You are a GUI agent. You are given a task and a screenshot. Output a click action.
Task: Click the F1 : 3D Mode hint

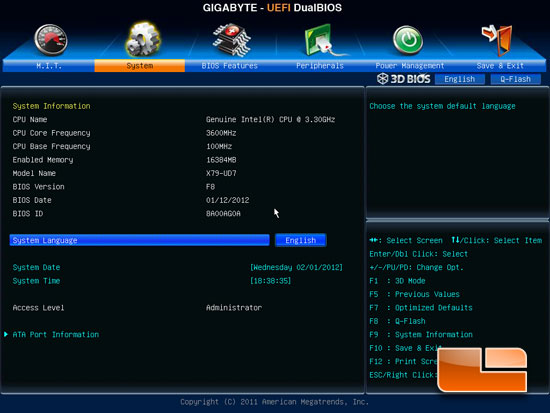pos(397,281)
